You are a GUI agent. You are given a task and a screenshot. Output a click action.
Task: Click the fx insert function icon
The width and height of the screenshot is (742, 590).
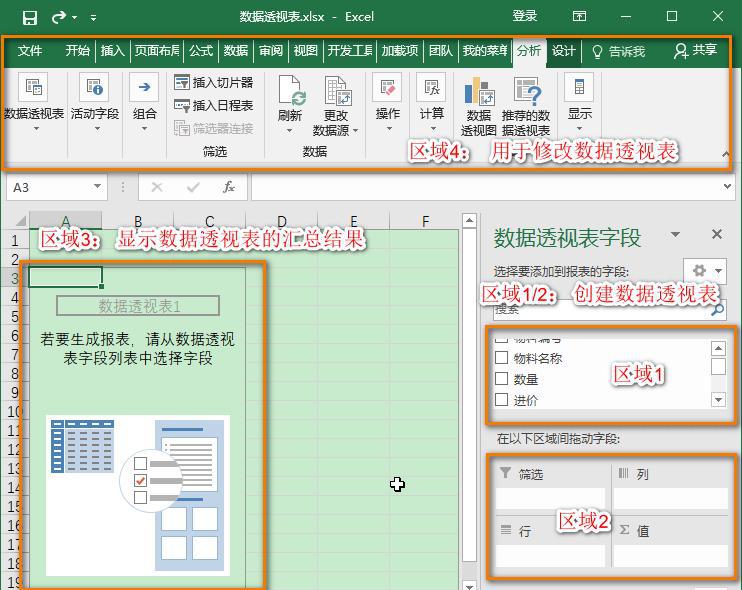click(229, 187)
